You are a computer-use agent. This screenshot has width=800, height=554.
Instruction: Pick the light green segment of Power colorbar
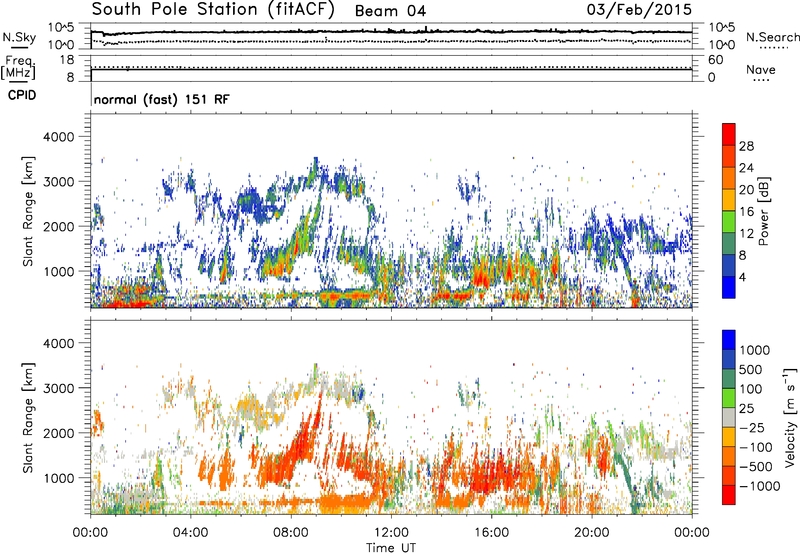tap(729, 221)
